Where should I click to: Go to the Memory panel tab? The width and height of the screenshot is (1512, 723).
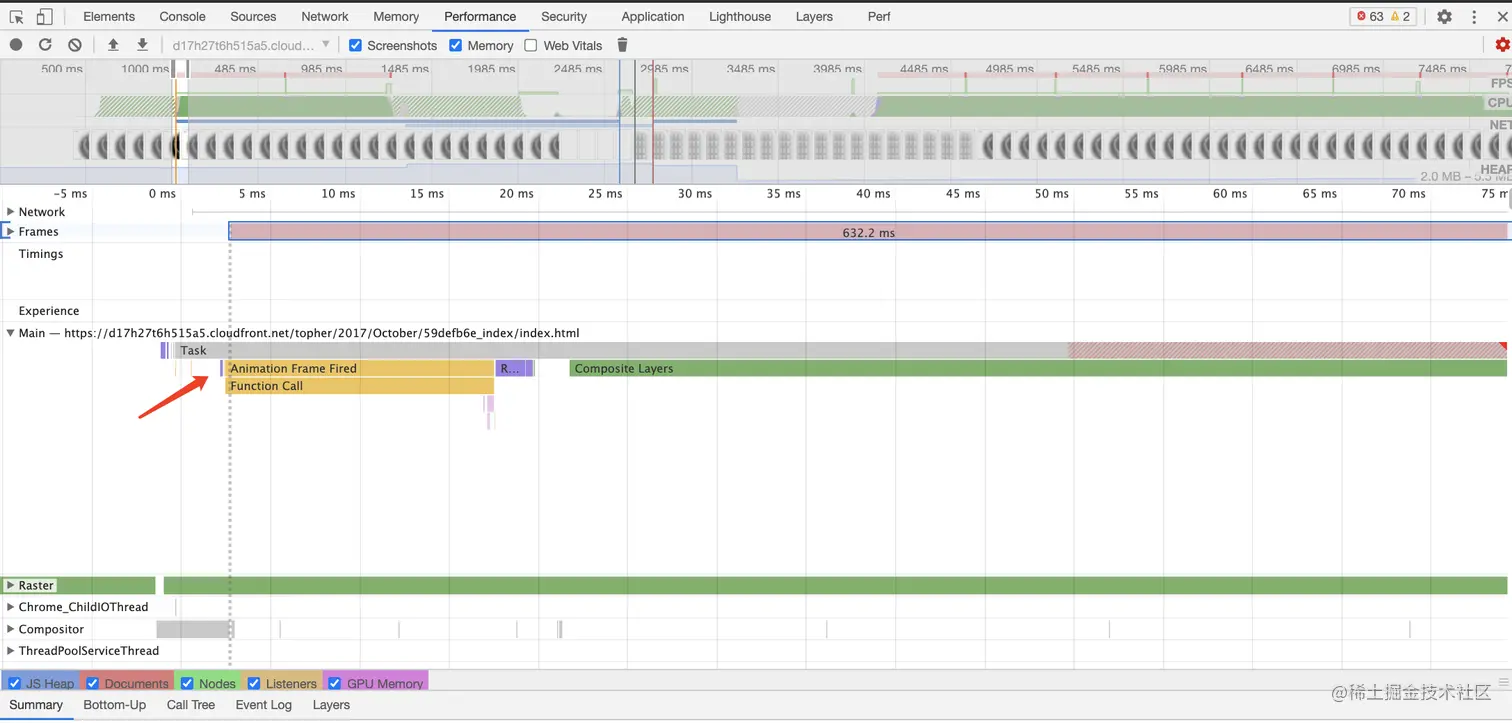(x=396, y=17)
